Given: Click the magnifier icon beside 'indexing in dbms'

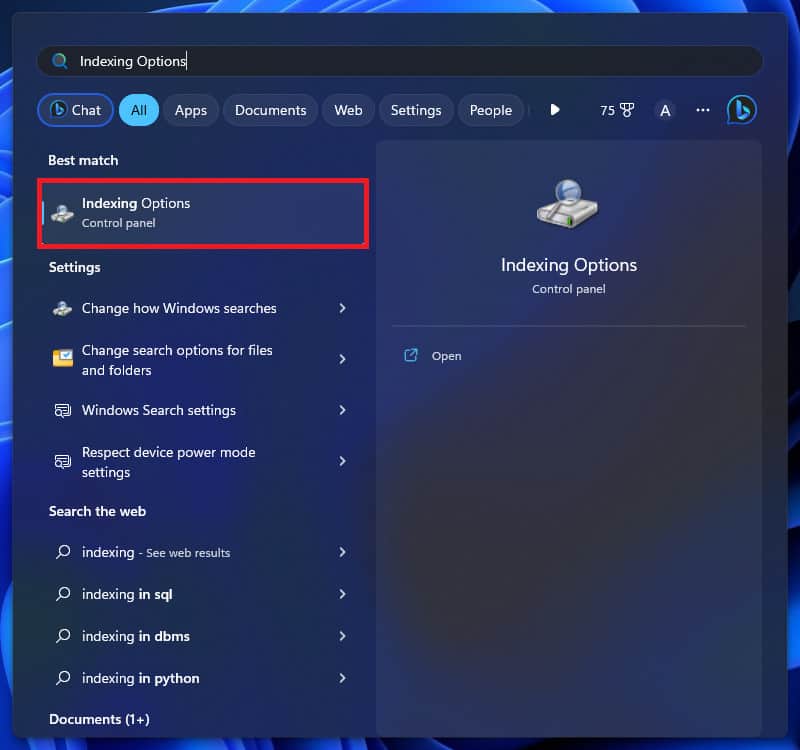Looking at the screenshot, I should pos(63,636).
